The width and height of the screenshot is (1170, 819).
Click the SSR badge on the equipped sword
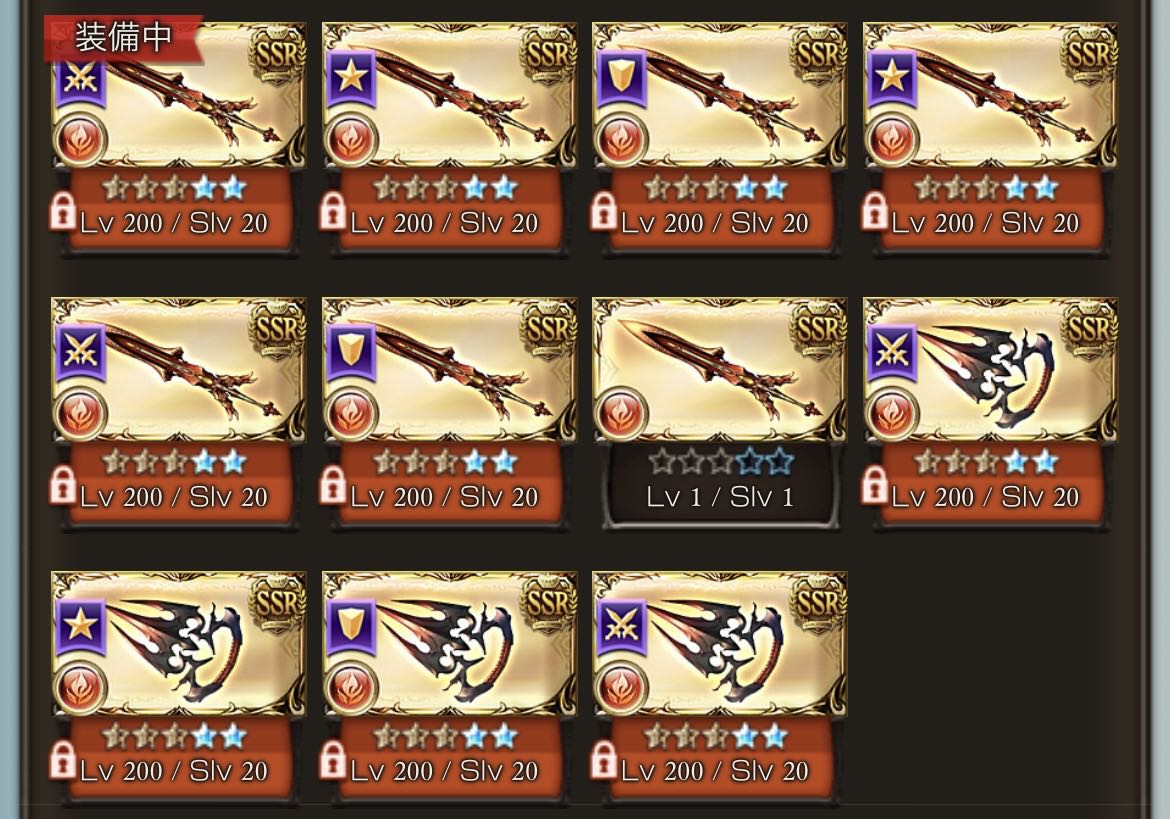[277, 55]
